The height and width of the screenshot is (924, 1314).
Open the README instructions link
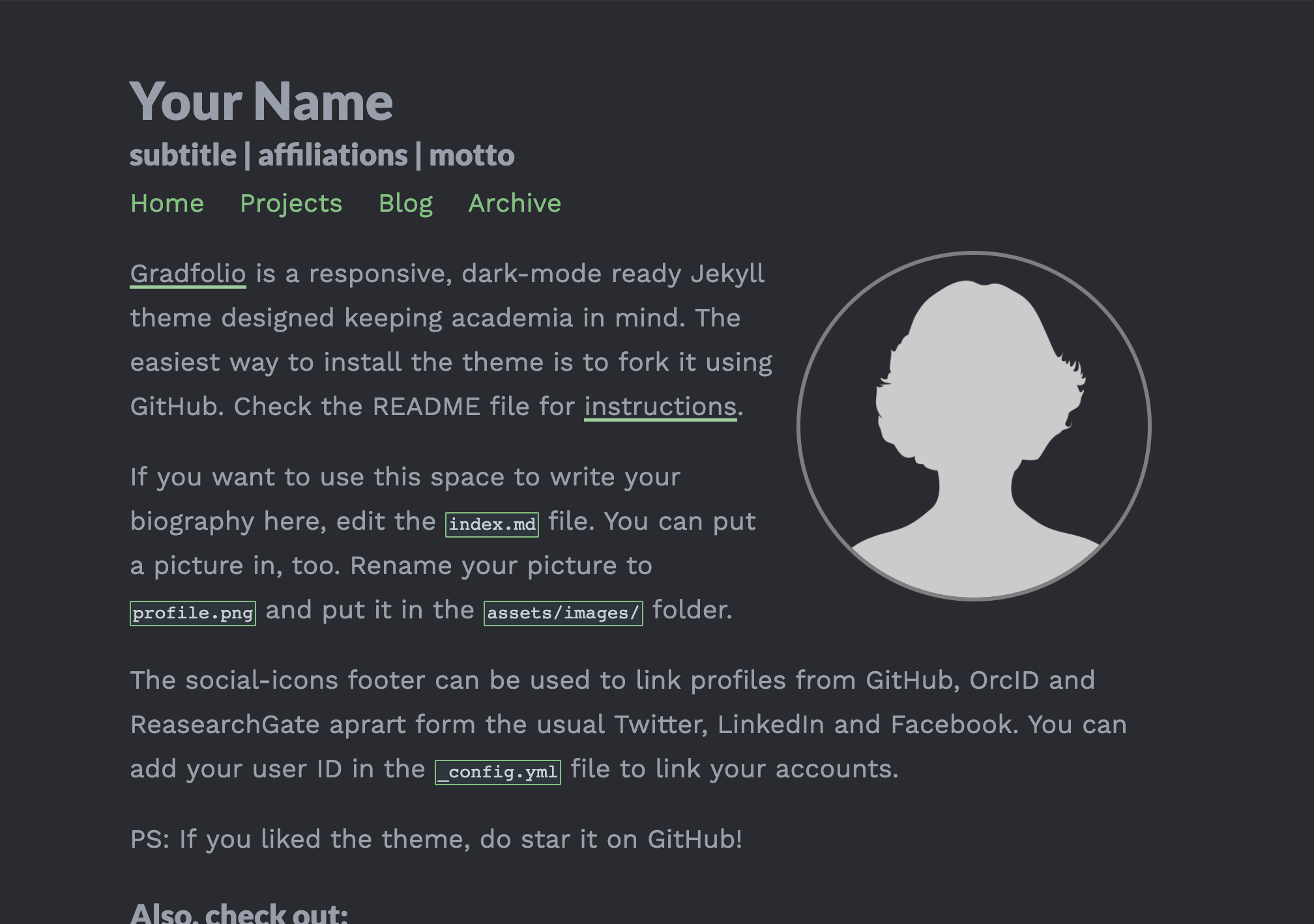click(660, 407)
